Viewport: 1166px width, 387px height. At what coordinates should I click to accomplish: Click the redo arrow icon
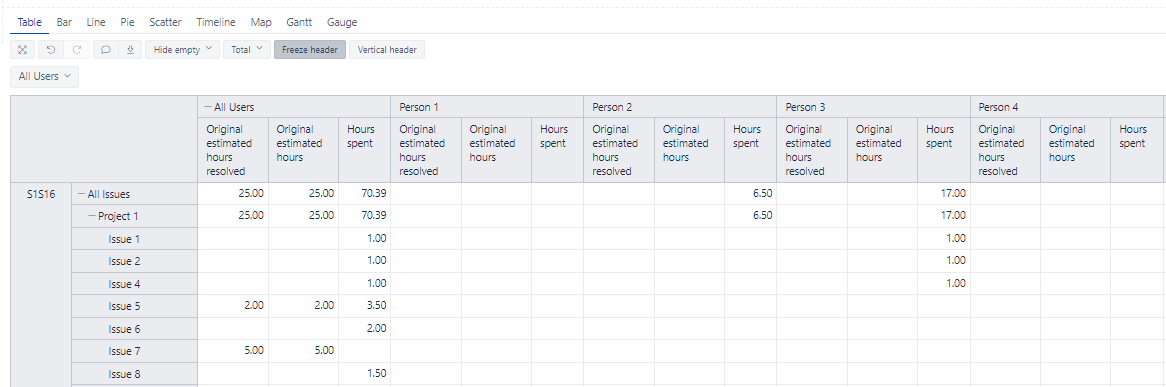click(x=77, y=50)
